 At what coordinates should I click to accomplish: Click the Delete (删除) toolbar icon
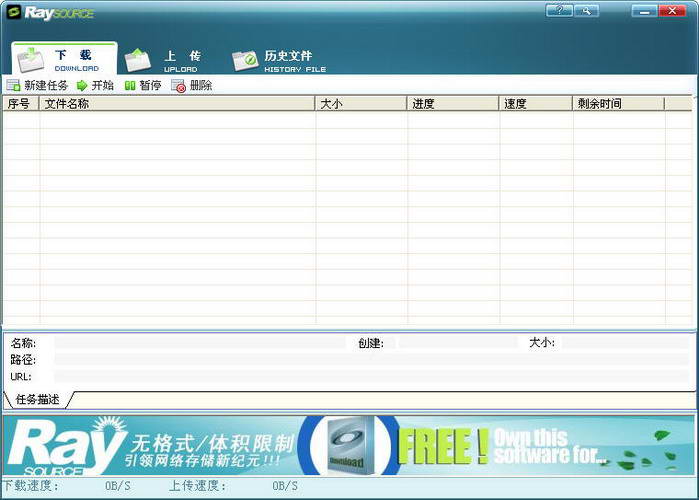tap(178, 86)
